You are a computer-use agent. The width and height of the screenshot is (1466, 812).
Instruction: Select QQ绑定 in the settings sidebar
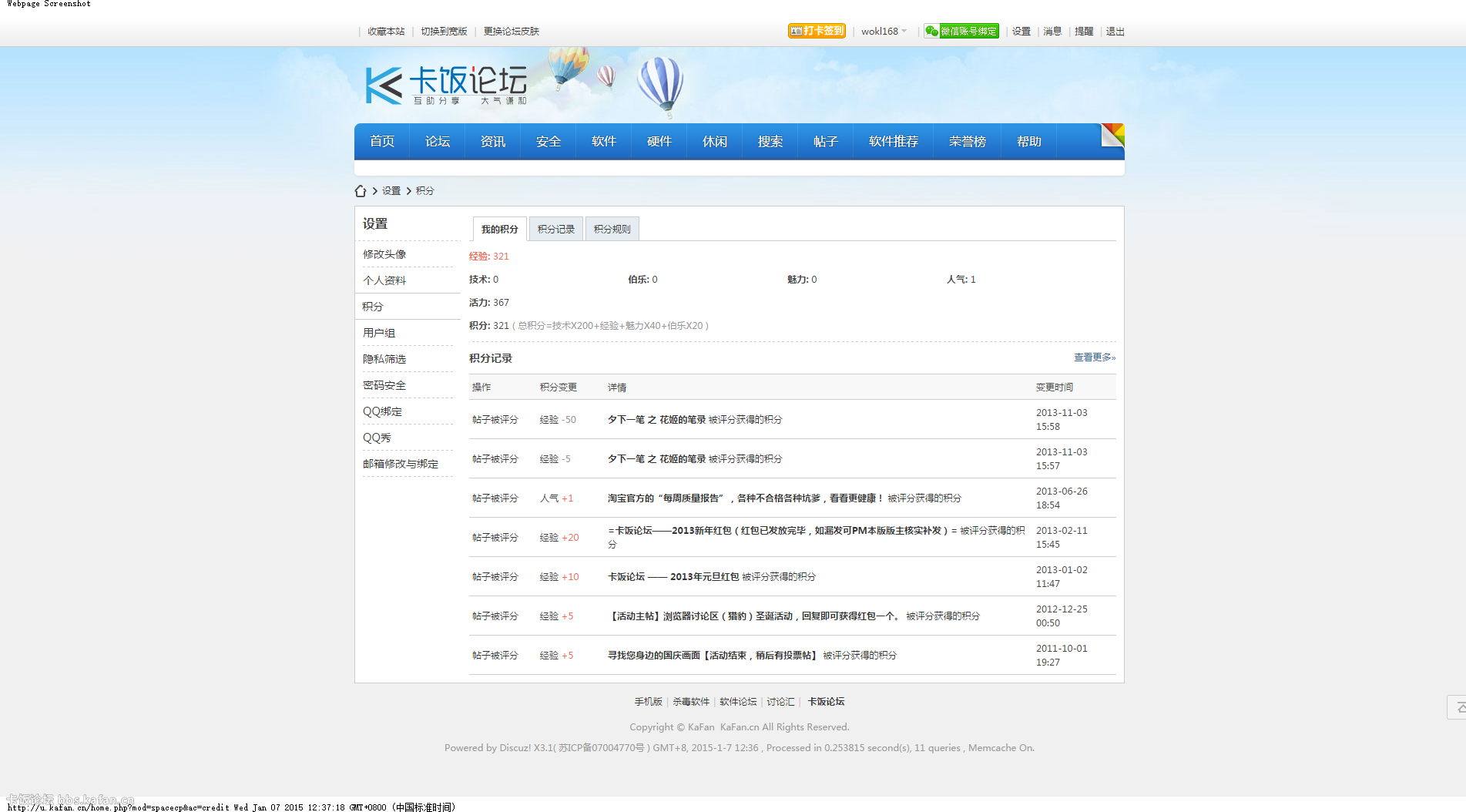(x=383, y=411)
